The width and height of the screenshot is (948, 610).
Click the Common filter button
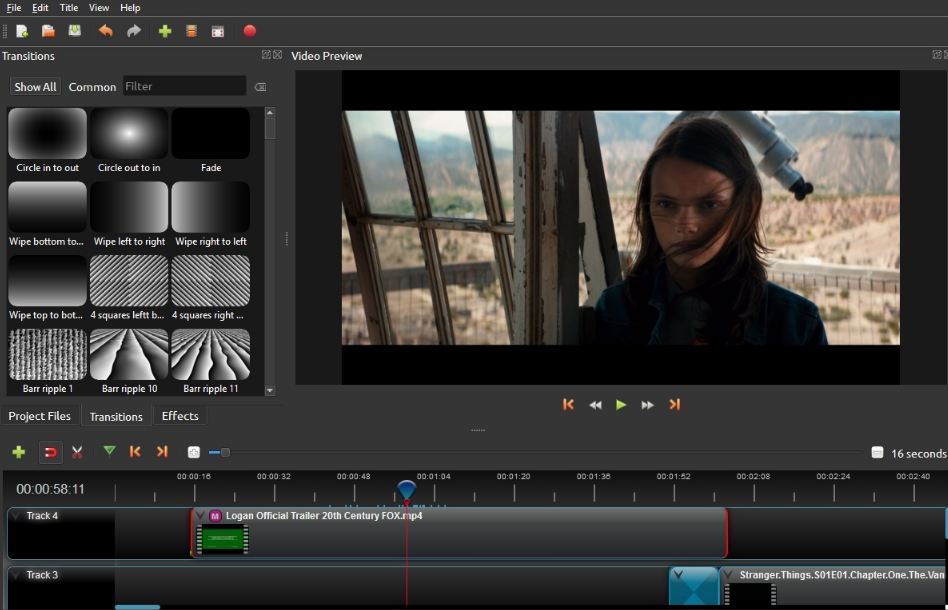point(92,86)
